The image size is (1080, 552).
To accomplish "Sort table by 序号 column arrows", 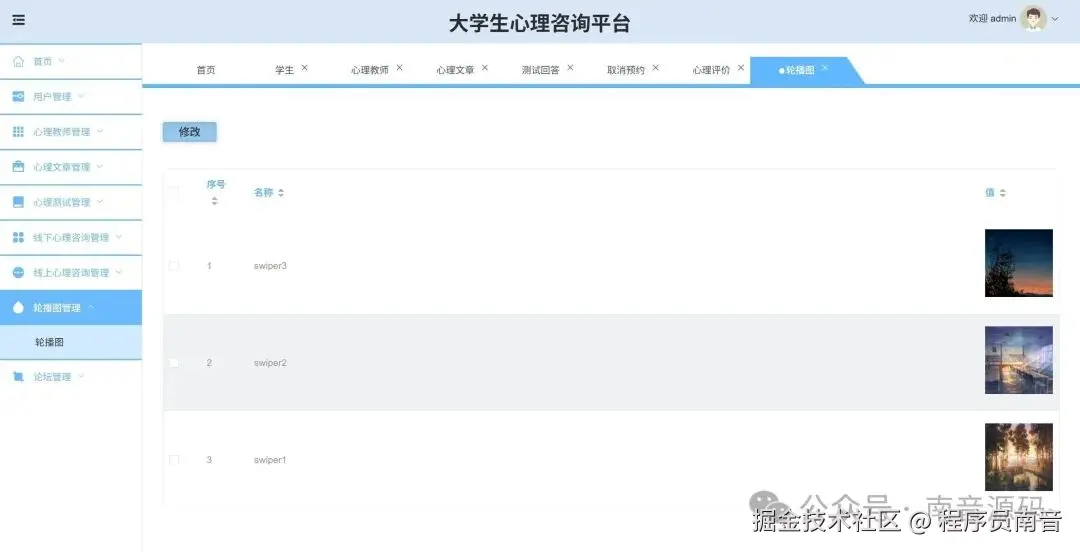I will 215,201.
